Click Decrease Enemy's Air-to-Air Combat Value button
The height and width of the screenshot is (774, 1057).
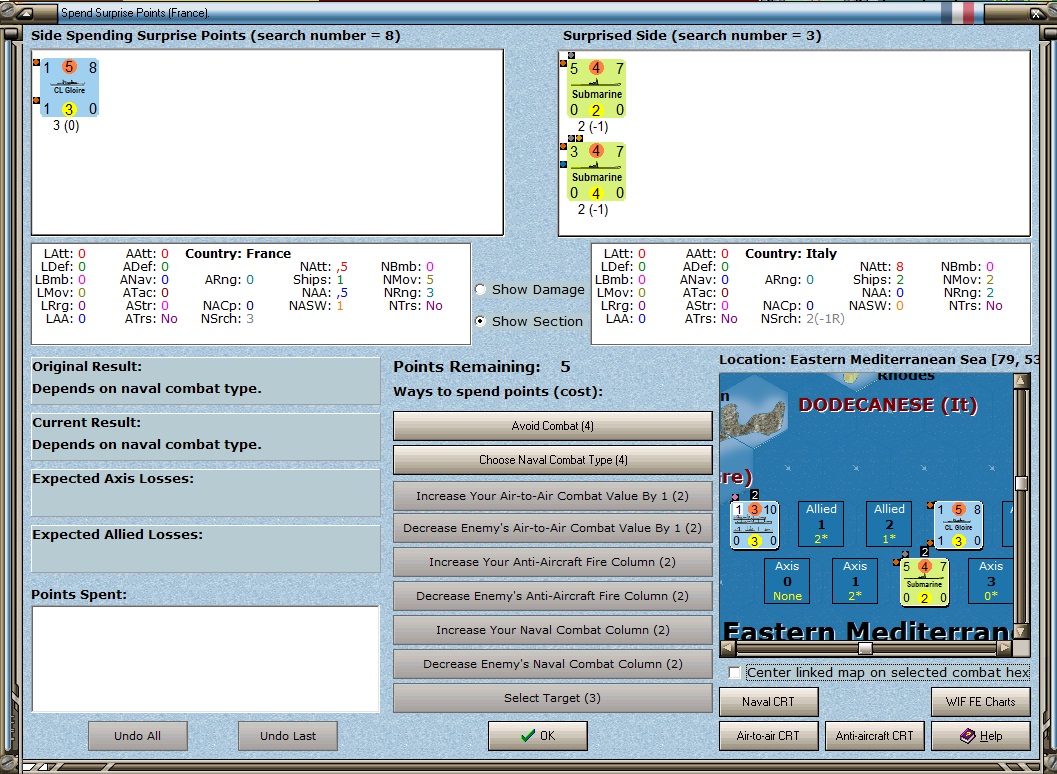(553, 528)
